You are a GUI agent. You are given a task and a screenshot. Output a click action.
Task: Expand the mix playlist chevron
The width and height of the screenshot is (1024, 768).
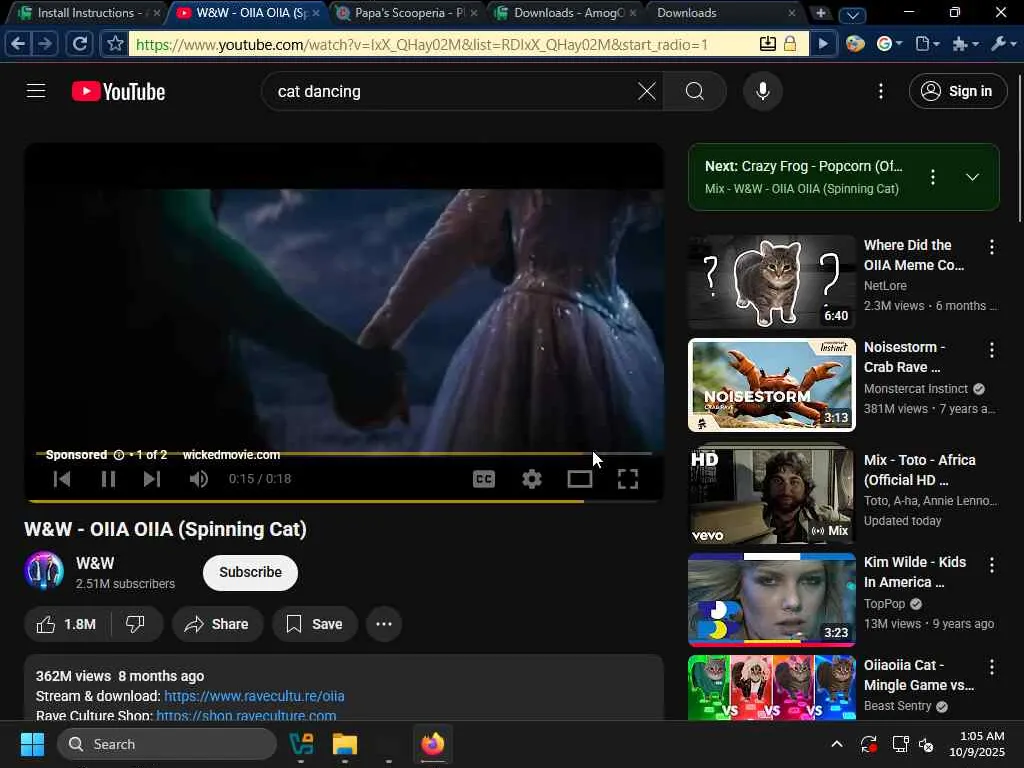(972, 177)
